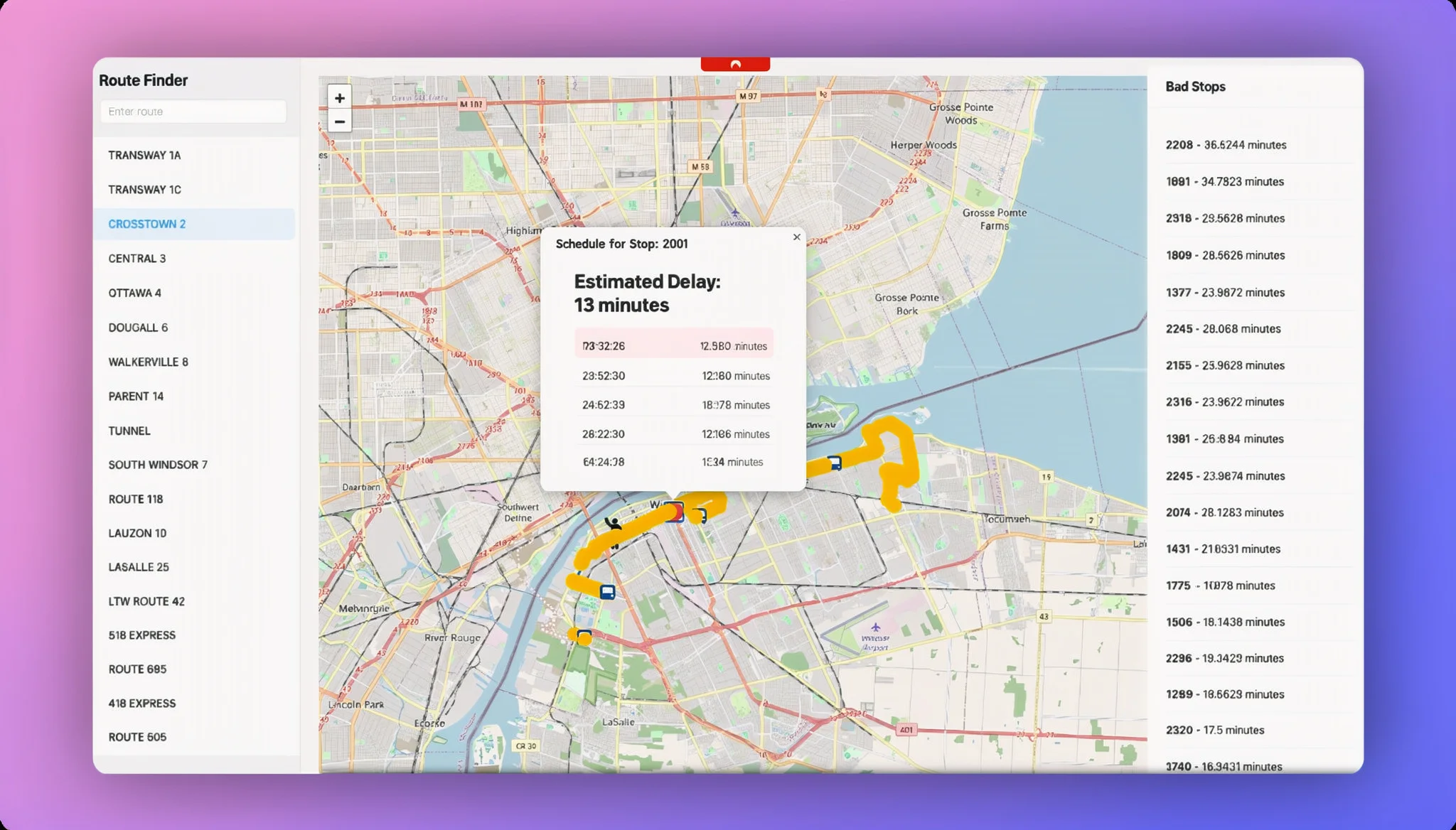This screenshot has width=1456, height=830.
Task: Zoom in on the map
Action: pos(340,98)
